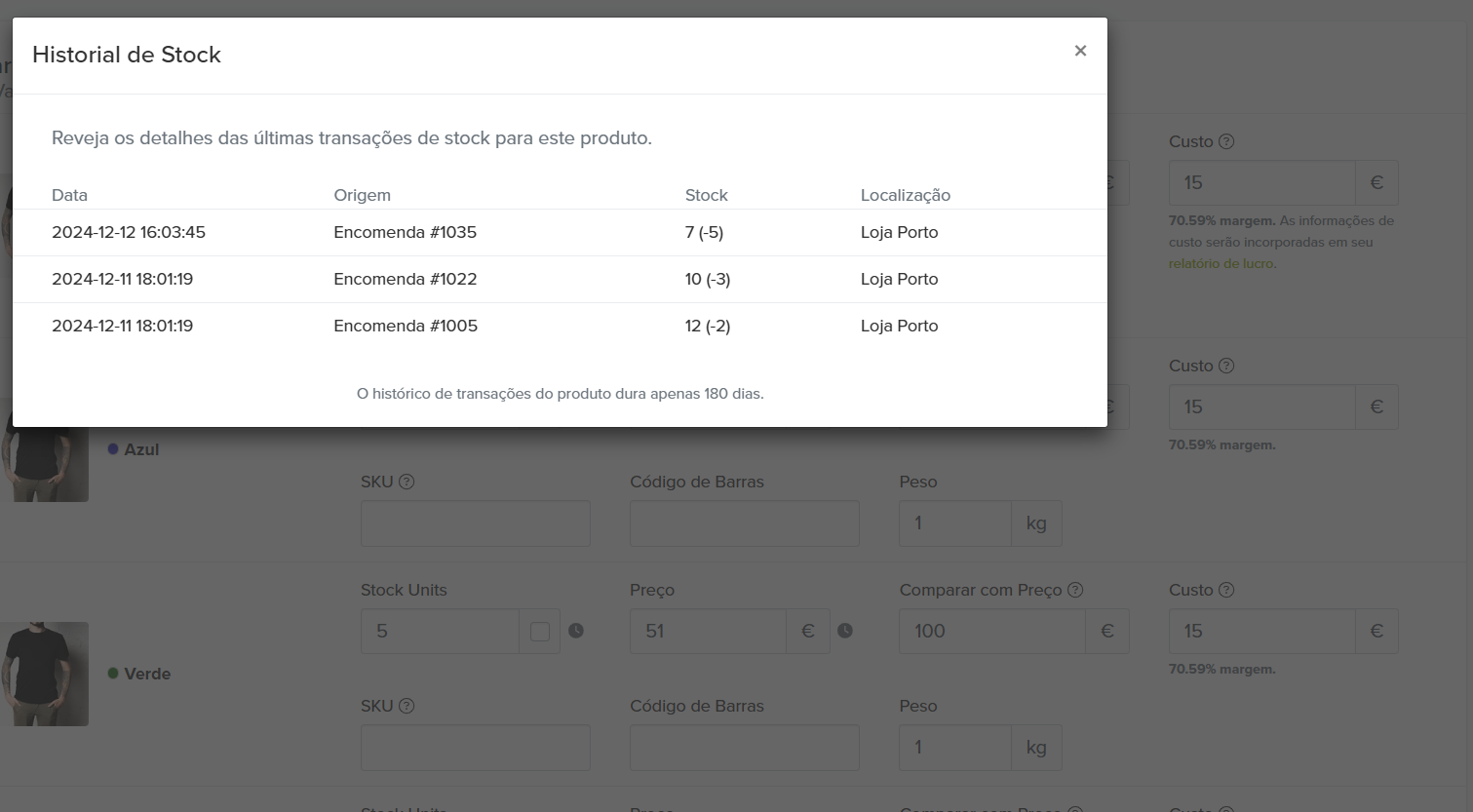Toggle checkbox beside Stock Units field

point(540,632)
